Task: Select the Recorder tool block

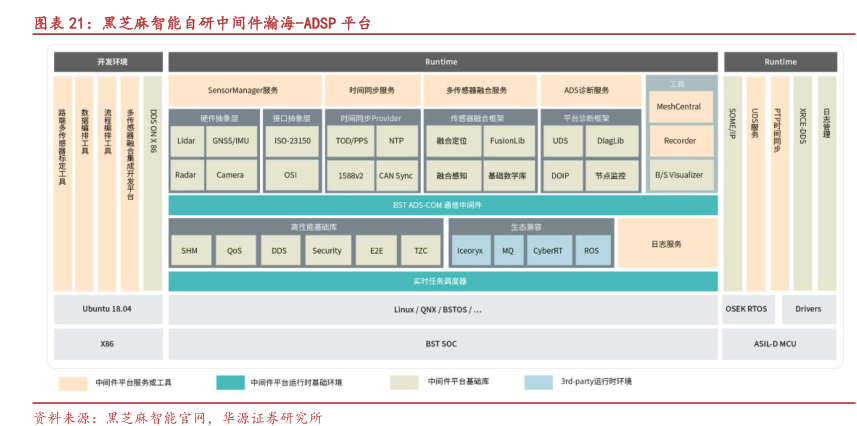Action: pos(680,141)
